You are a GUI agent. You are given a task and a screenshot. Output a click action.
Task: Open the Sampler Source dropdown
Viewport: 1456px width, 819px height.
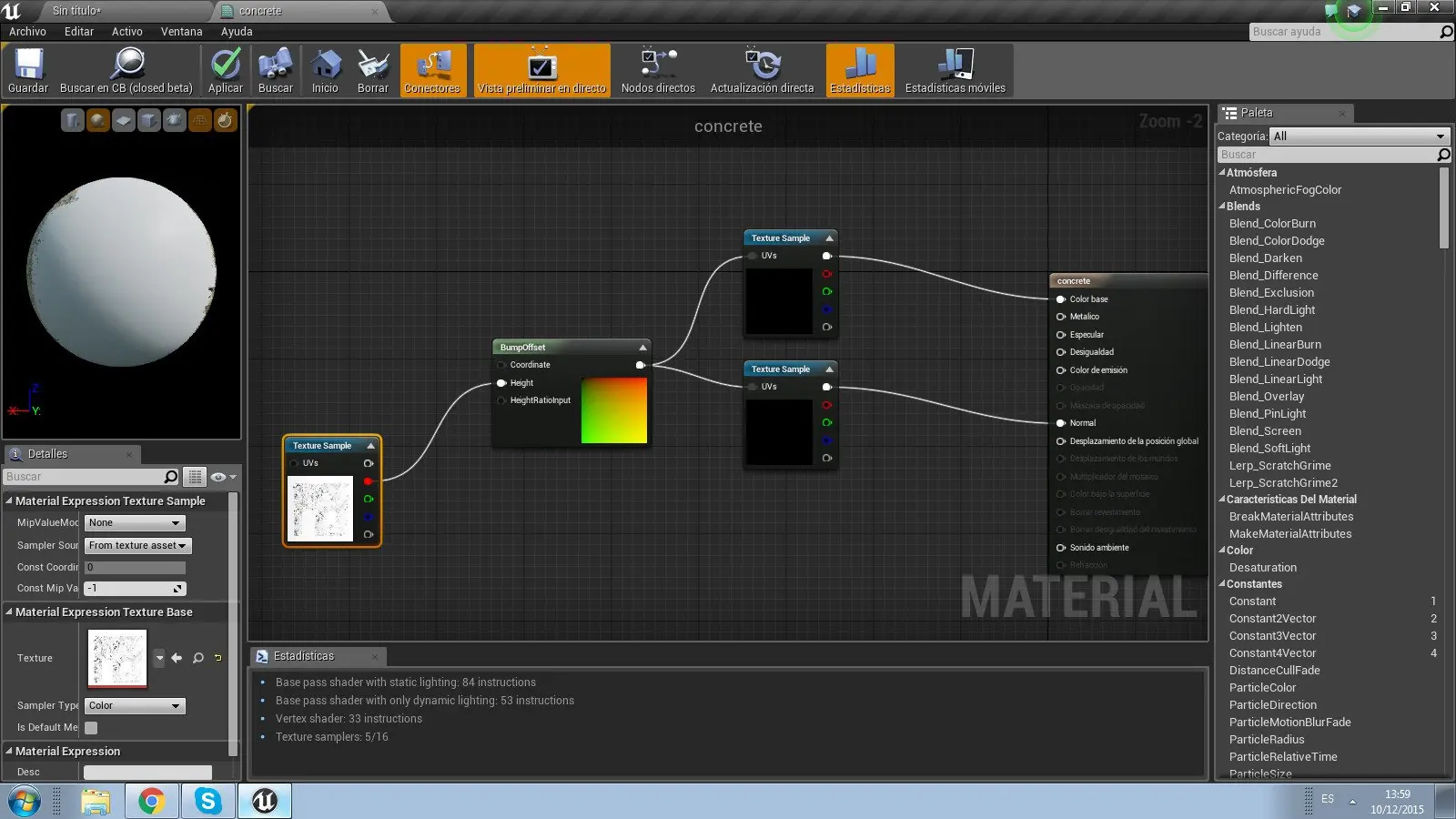point(138,546)
